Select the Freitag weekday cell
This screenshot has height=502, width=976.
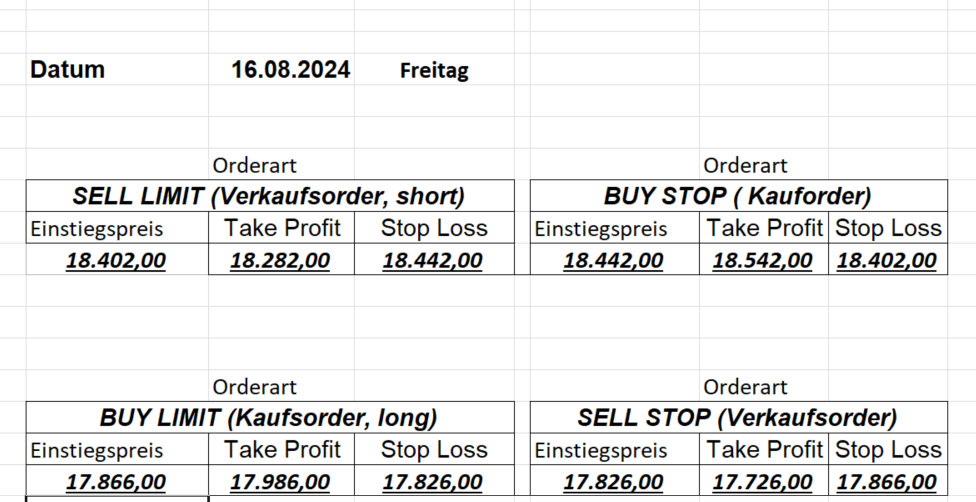(x=434, y=71)
